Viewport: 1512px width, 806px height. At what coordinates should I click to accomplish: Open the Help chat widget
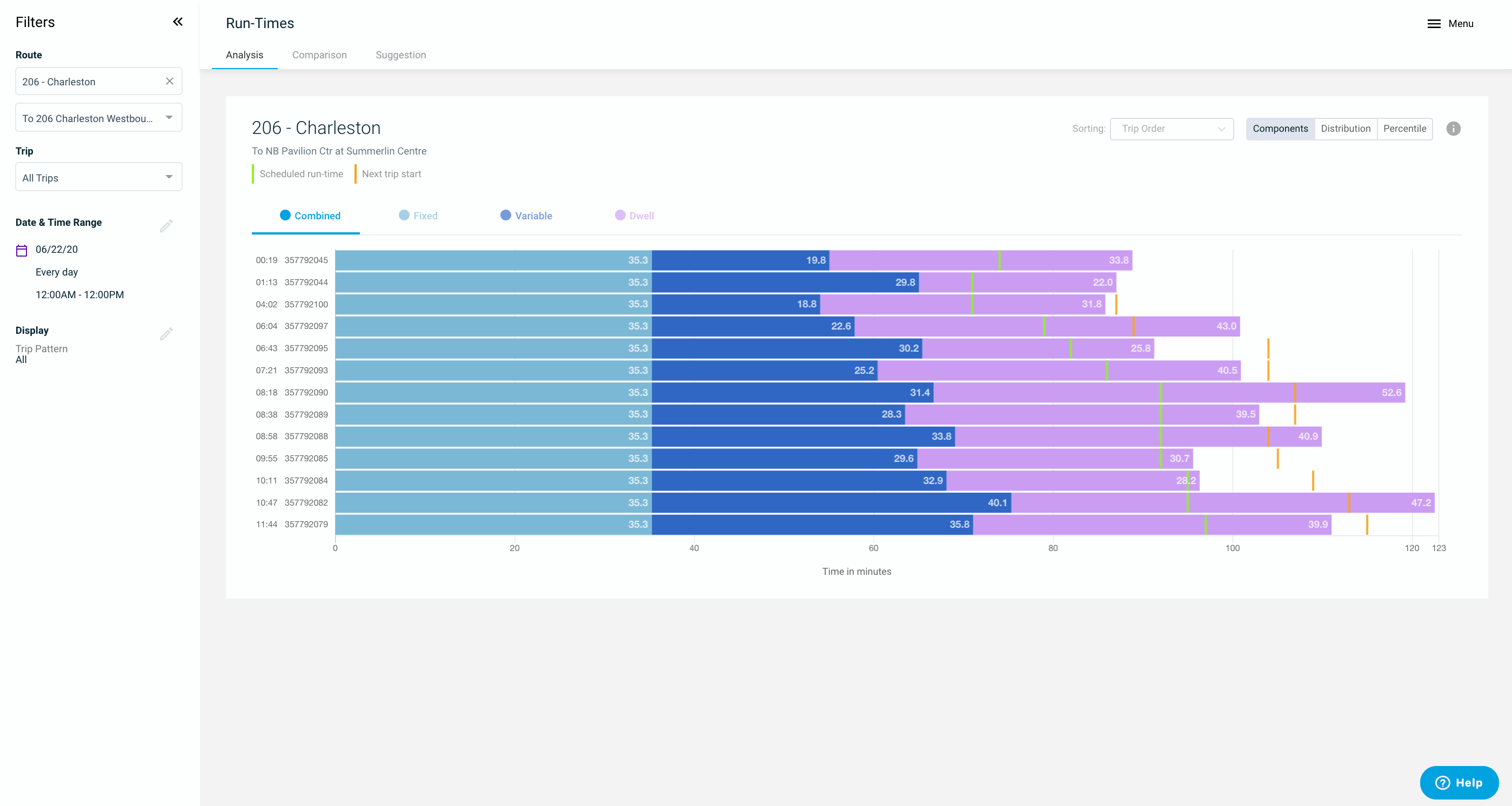(x=1459, y=782)
